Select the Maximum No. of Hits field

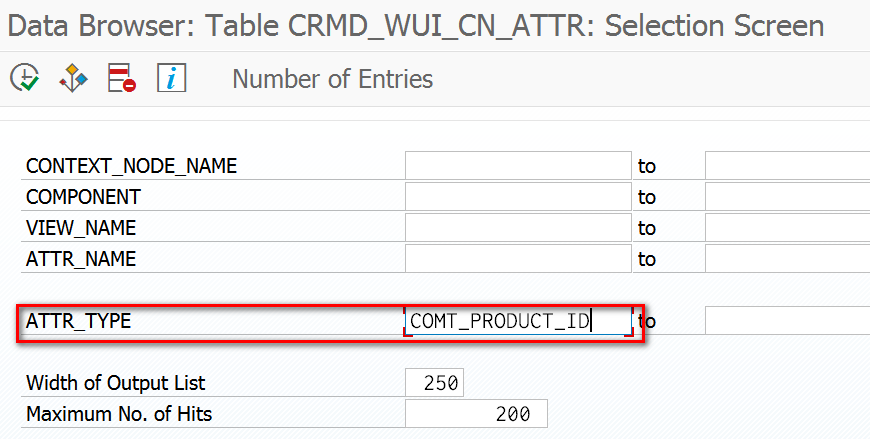(476, 414)
